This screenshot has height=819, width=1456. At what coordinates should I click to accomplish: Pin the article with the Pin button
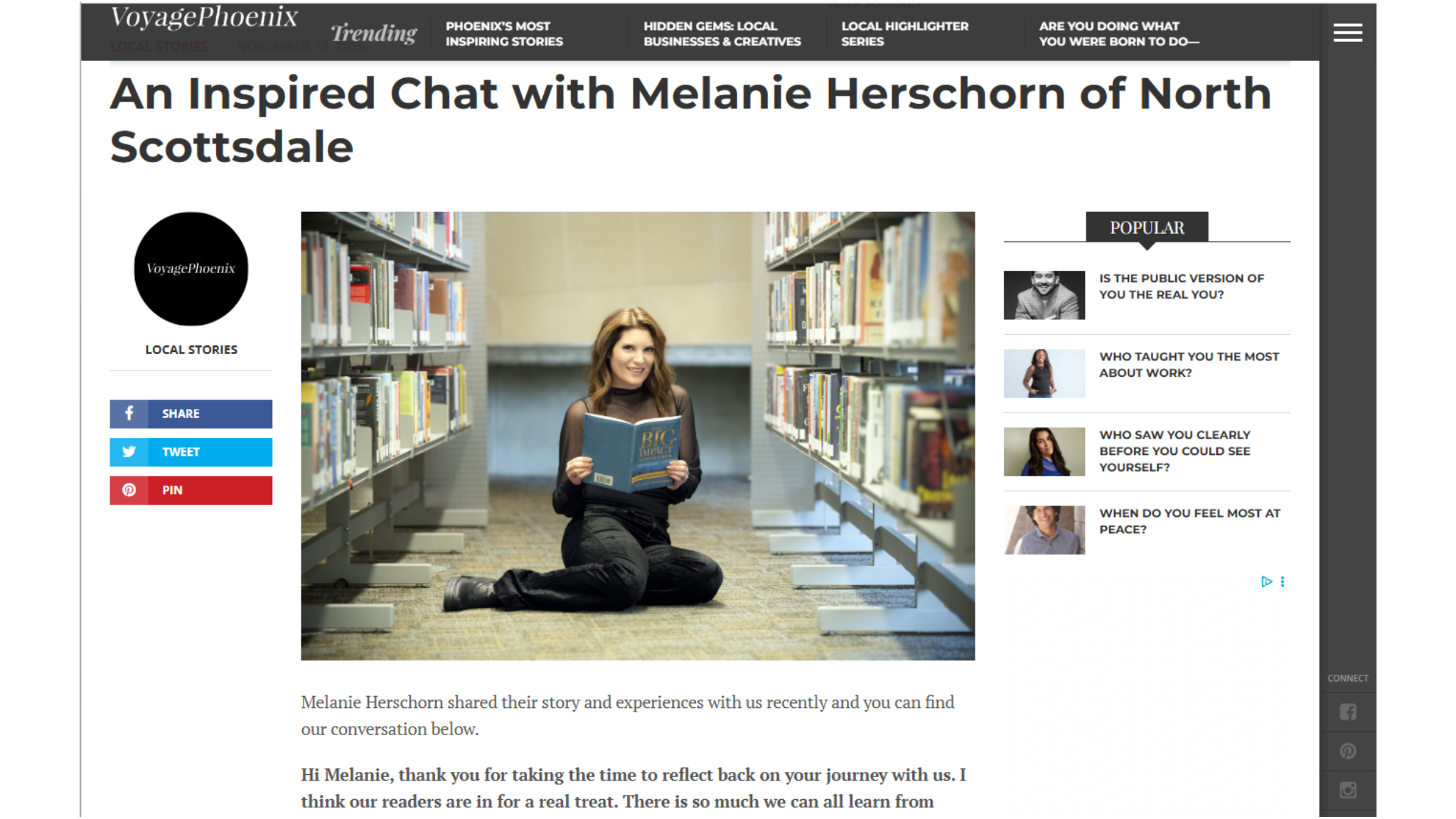click(x=191, y=491)
